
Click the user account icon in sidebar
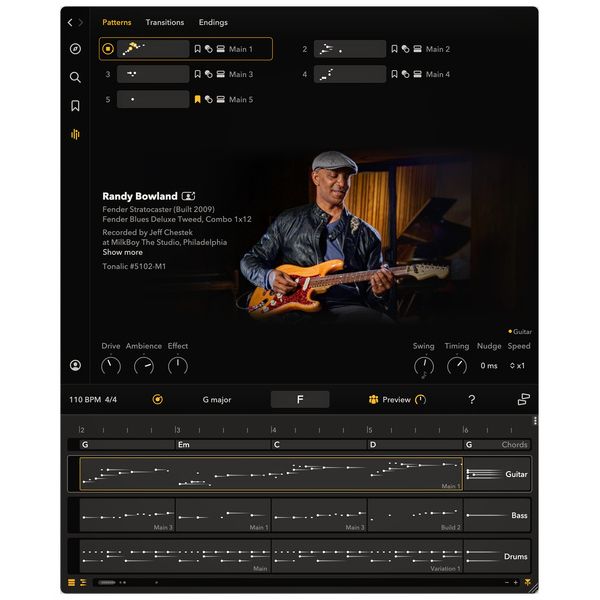coord(75,366)
